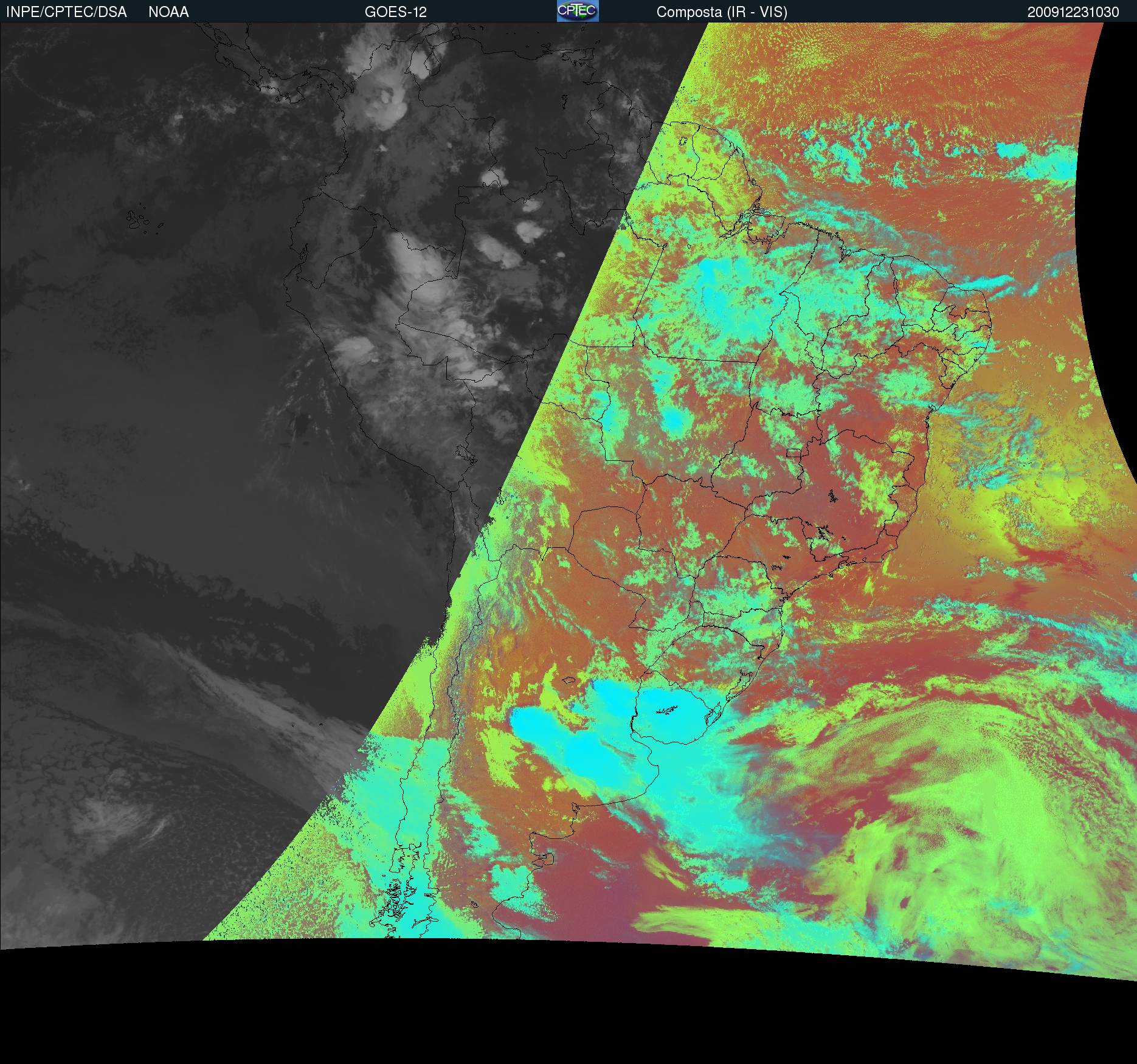Viewport: 1137px width, 1064px height.
Task: Click the Composta (IR - VIS) title
Action: [722, 12]
